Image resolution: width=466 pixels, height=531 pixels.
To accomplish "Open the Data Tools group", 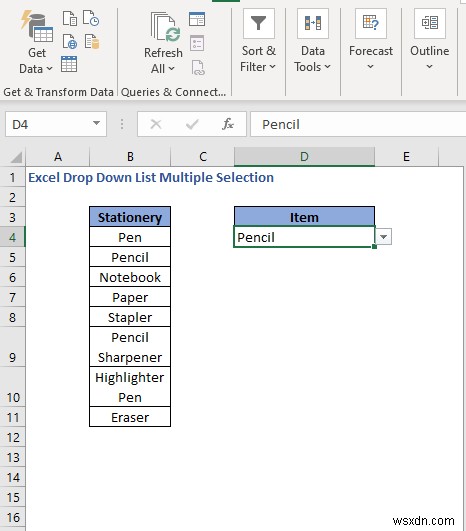I will [x=313, y=42].
